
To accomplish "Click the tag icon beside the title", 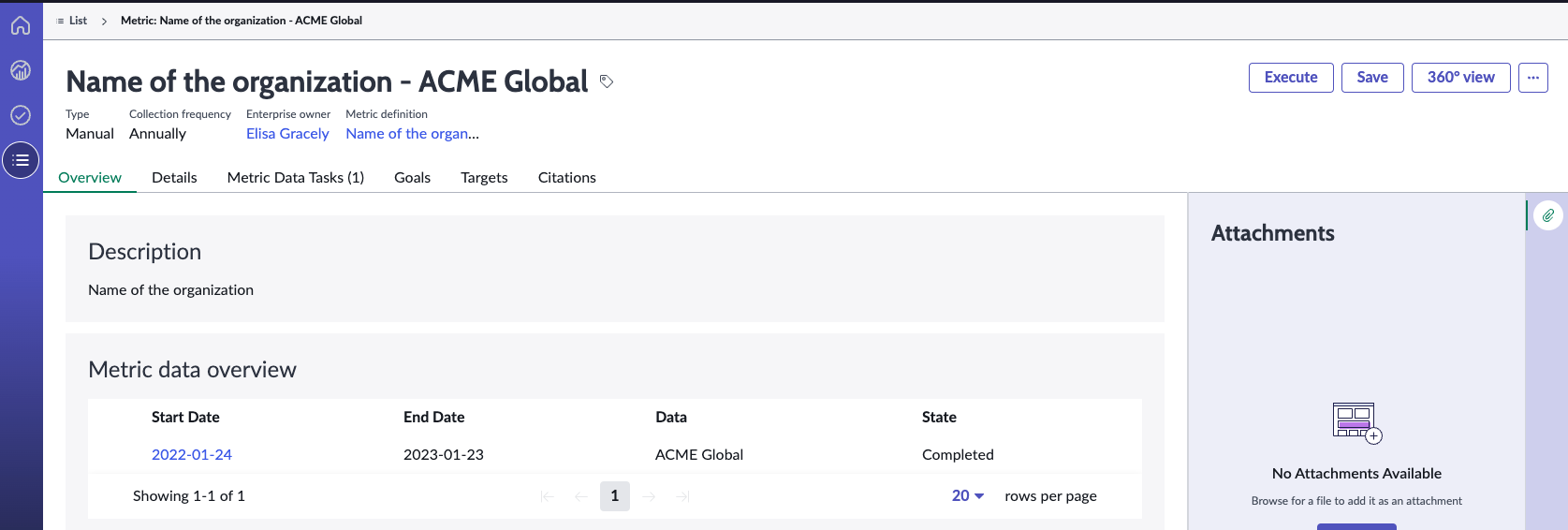I will tap(607, 81).
